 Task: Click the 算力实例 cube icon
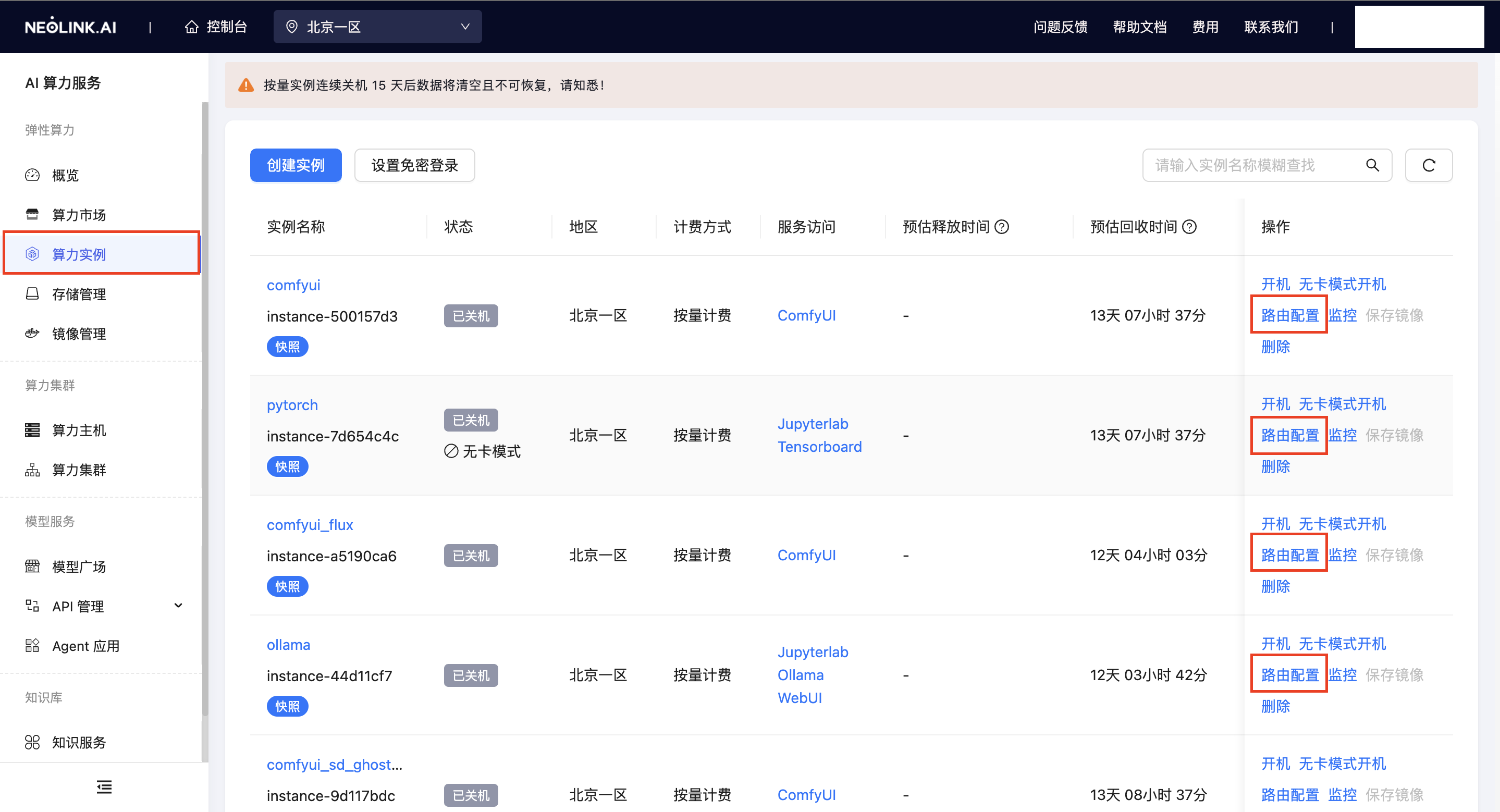pyautogui.click(x=33, y=254)
